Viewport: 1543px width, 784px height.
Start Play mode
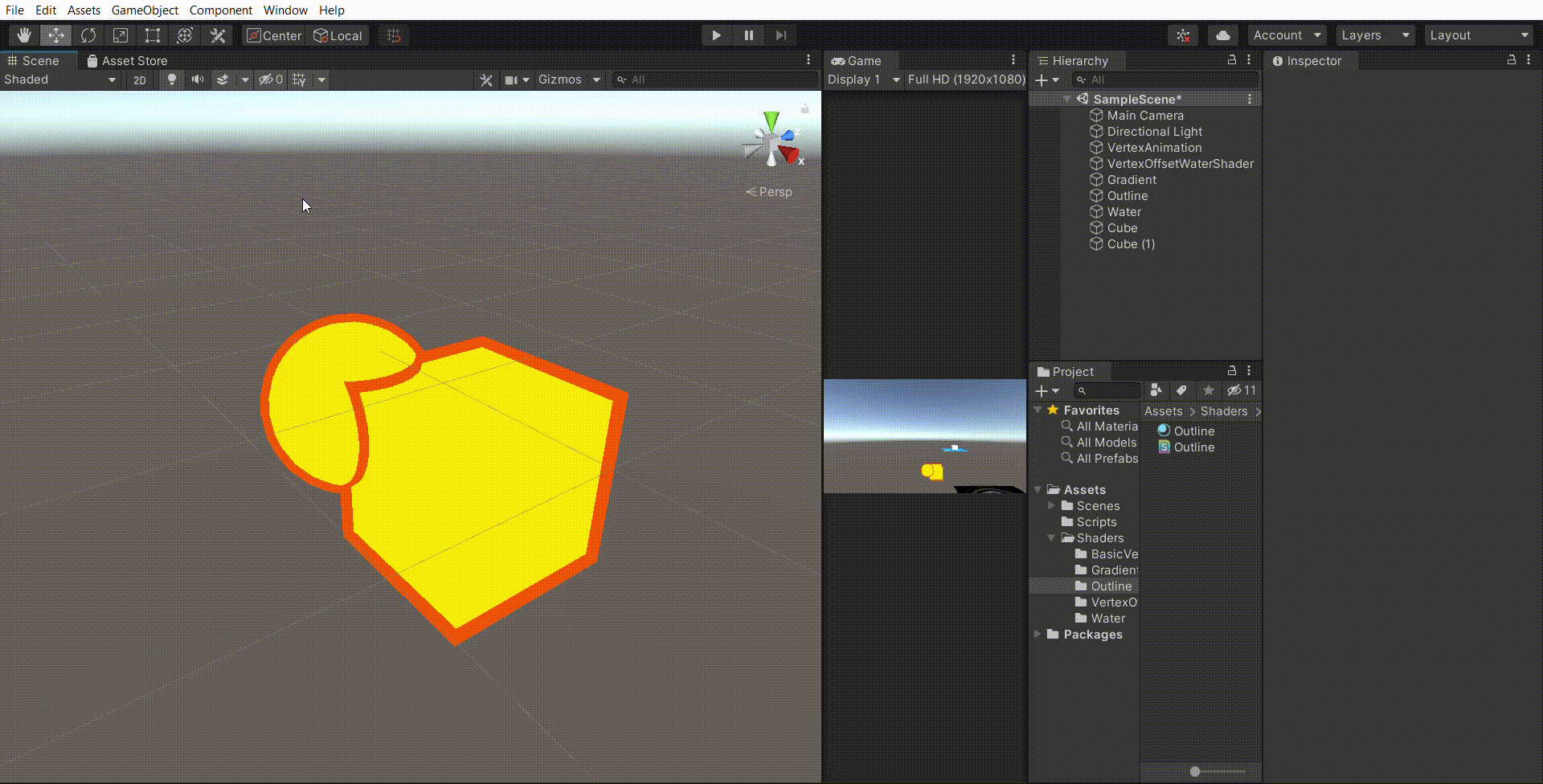click(x=716, y=35)
